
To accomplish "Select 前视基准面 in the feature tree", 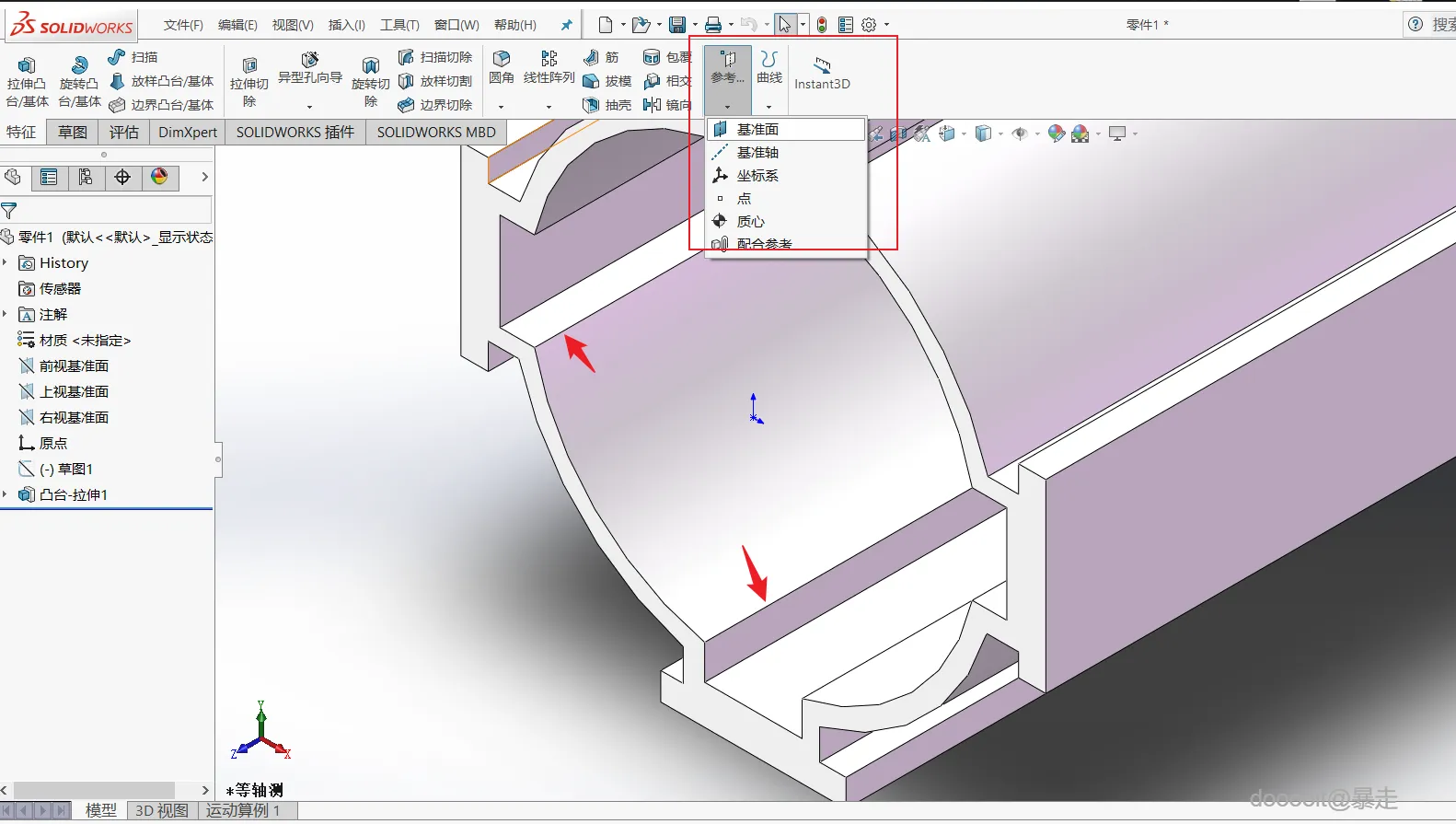I will coord(64,366).
